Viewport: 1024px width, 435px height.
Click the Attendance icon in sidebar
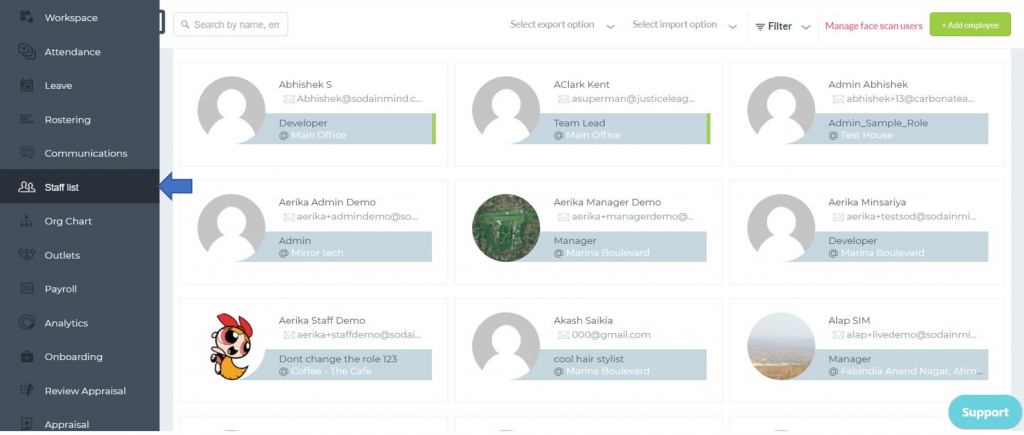[x=27, y=52]
